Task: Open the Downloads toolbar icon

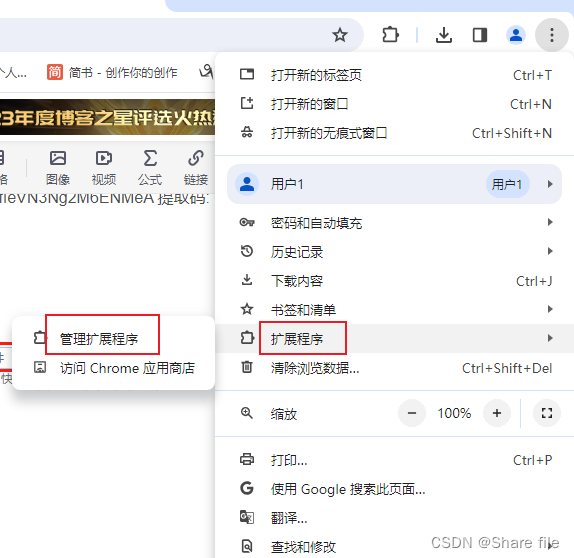Action: (x=444, y=35)
